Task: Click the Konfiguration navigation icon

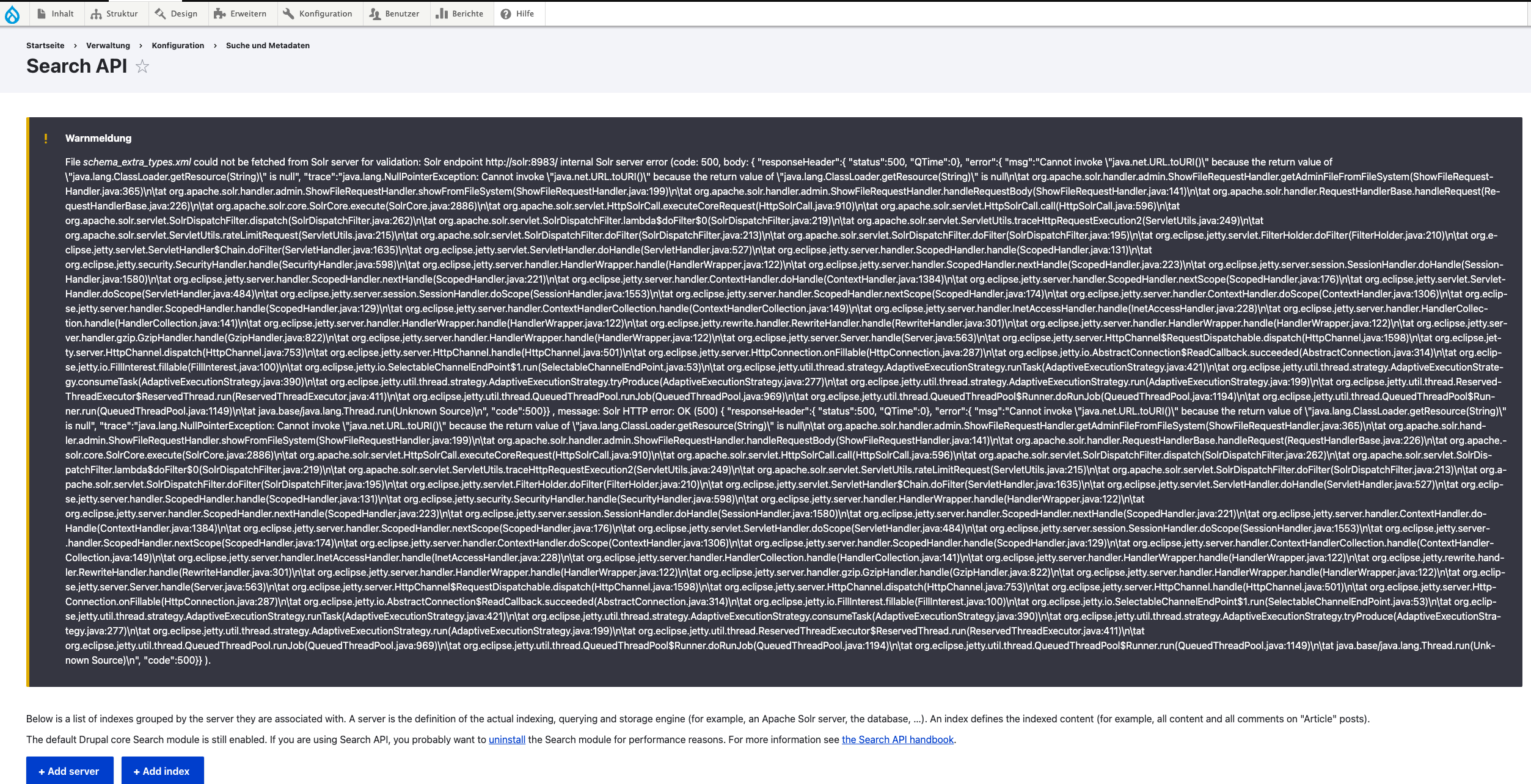Action: [x=288, y=14]
